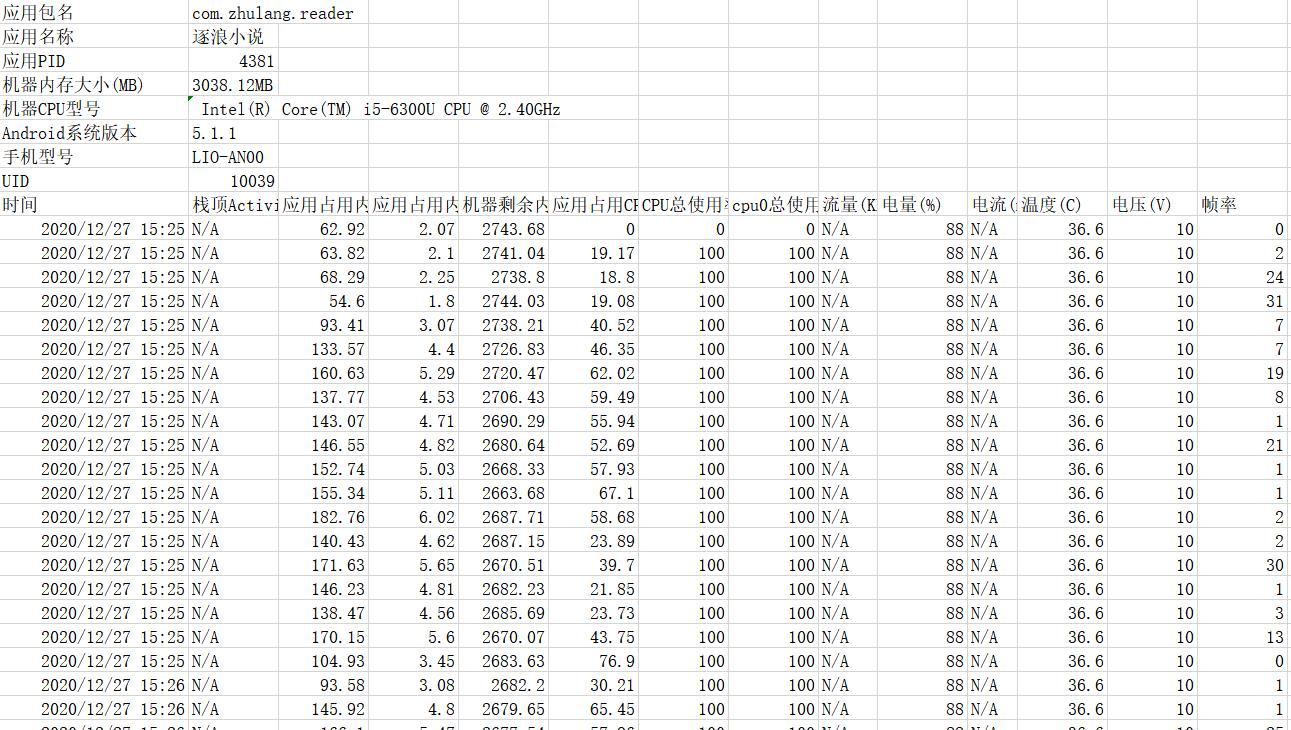Select the cell with value 2743.68

(x=504, y=229)
